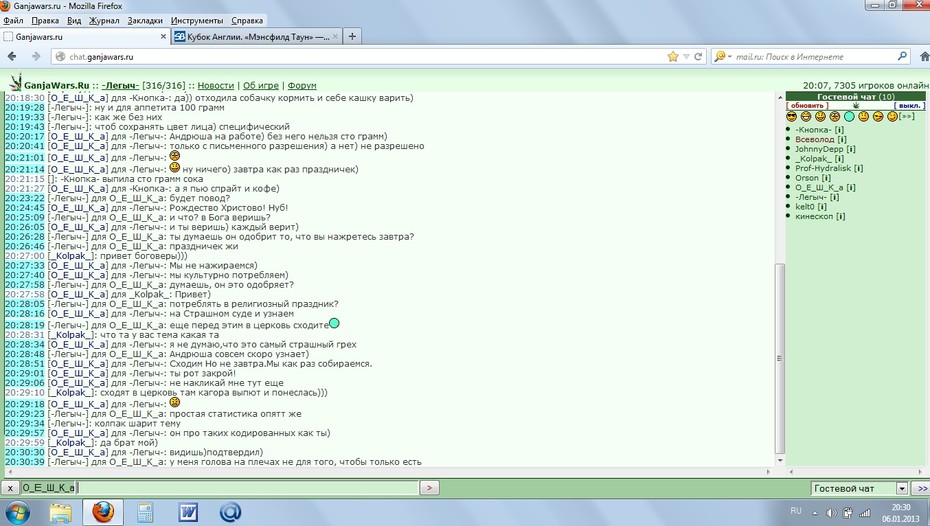Open Calculator from the taskbar
Image resolution: width=930 pixels, height=526 pixels.
145,512
